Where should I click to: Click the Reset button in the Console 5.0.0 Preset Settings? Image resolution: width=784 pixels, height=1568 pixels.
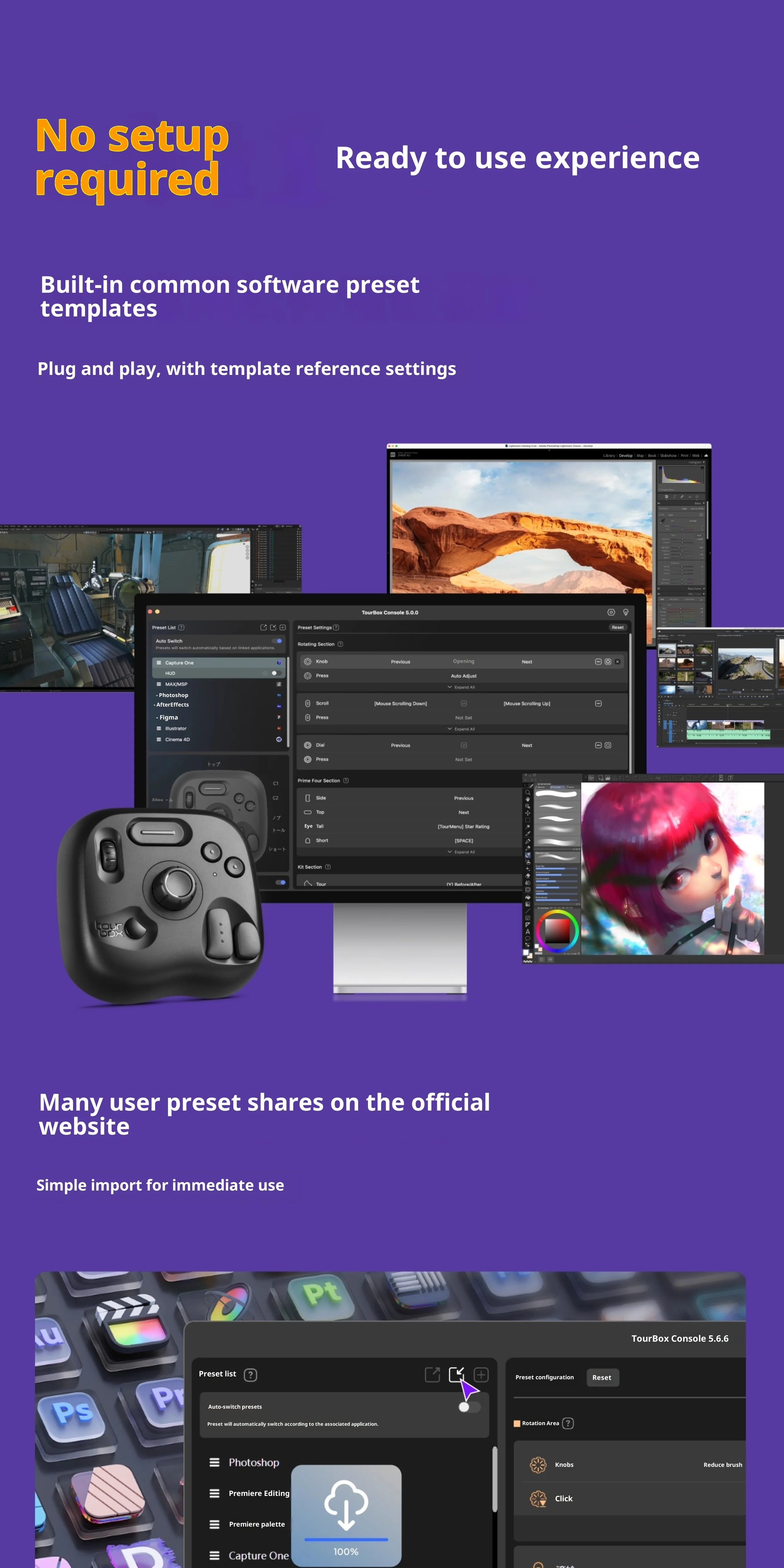617,628
